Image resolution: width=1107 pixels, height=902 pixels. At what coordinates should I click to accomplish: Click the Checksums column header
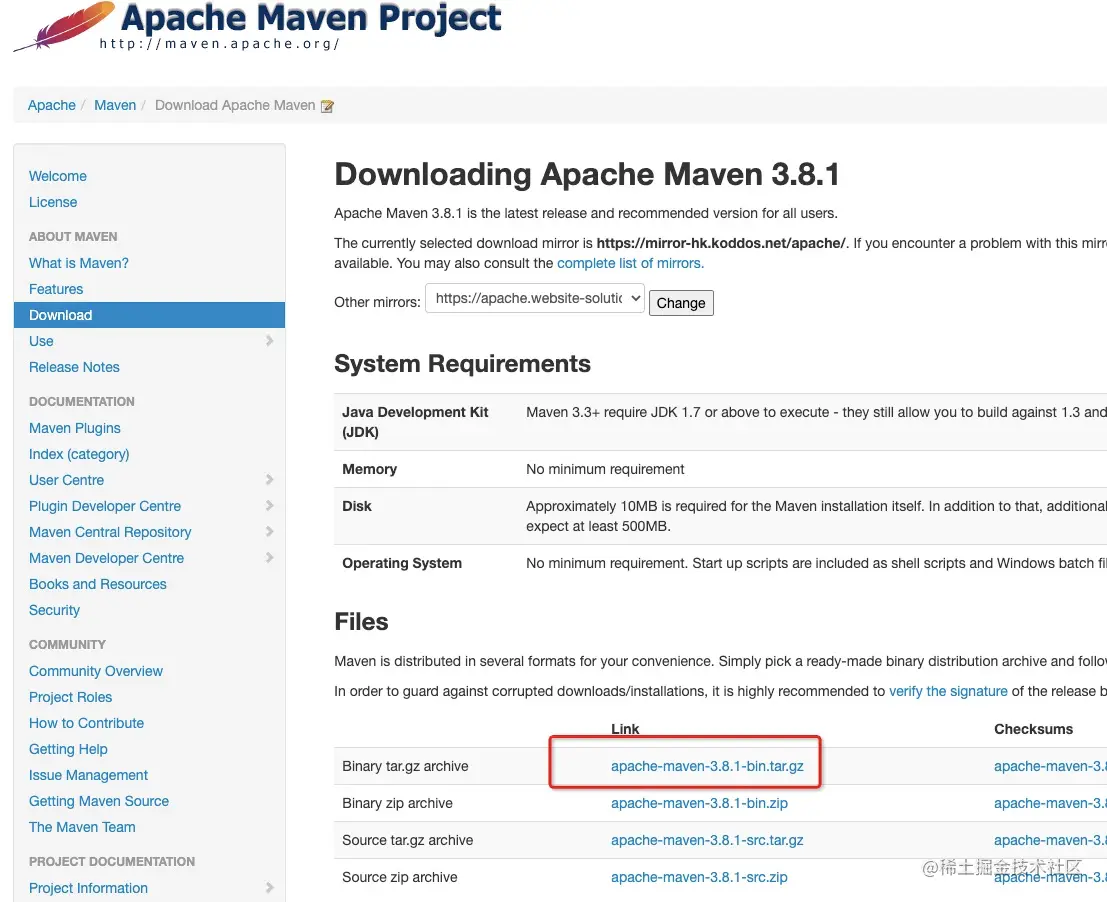1034,729
